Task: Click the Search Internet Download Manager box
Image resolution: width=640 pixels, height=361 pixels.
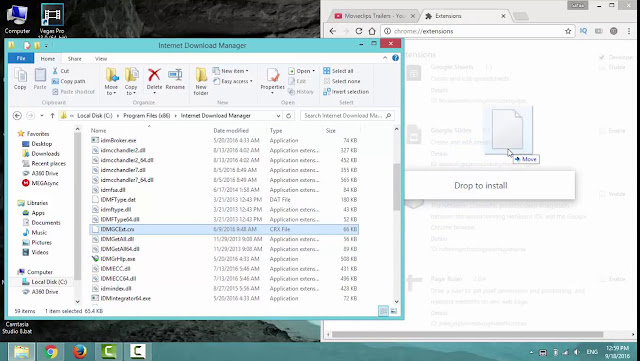Action: pyautogui.click(x=347, y=116)
